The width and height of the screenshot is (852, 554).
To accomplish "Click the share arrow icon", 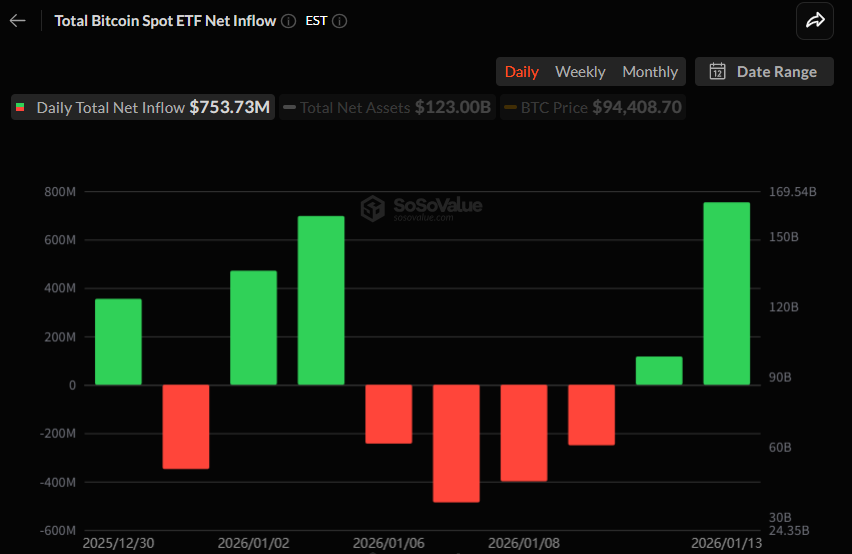I will pyautogui.click(x=815, y=20).
